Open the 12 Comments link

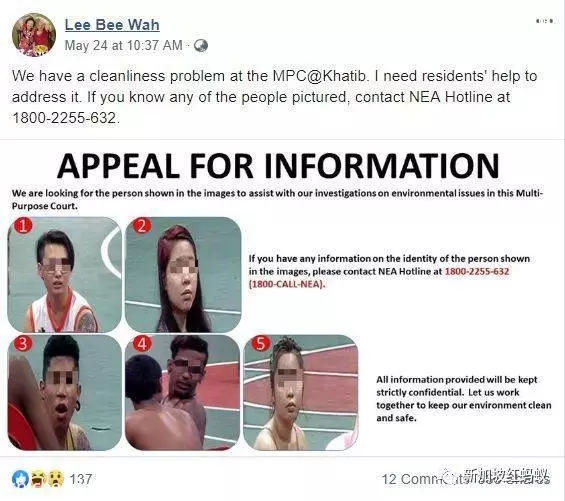tap(422, 479)
